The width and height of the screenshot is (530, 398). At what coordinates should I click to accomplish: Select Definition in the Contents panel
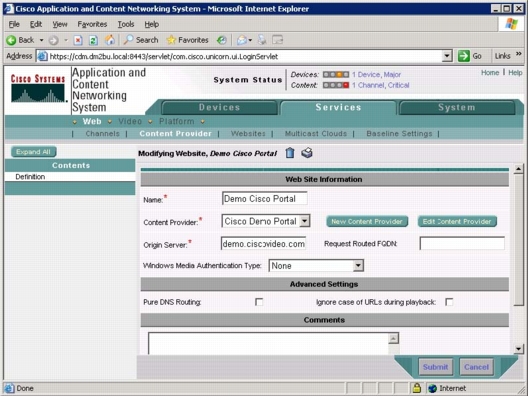pos(30,177)
